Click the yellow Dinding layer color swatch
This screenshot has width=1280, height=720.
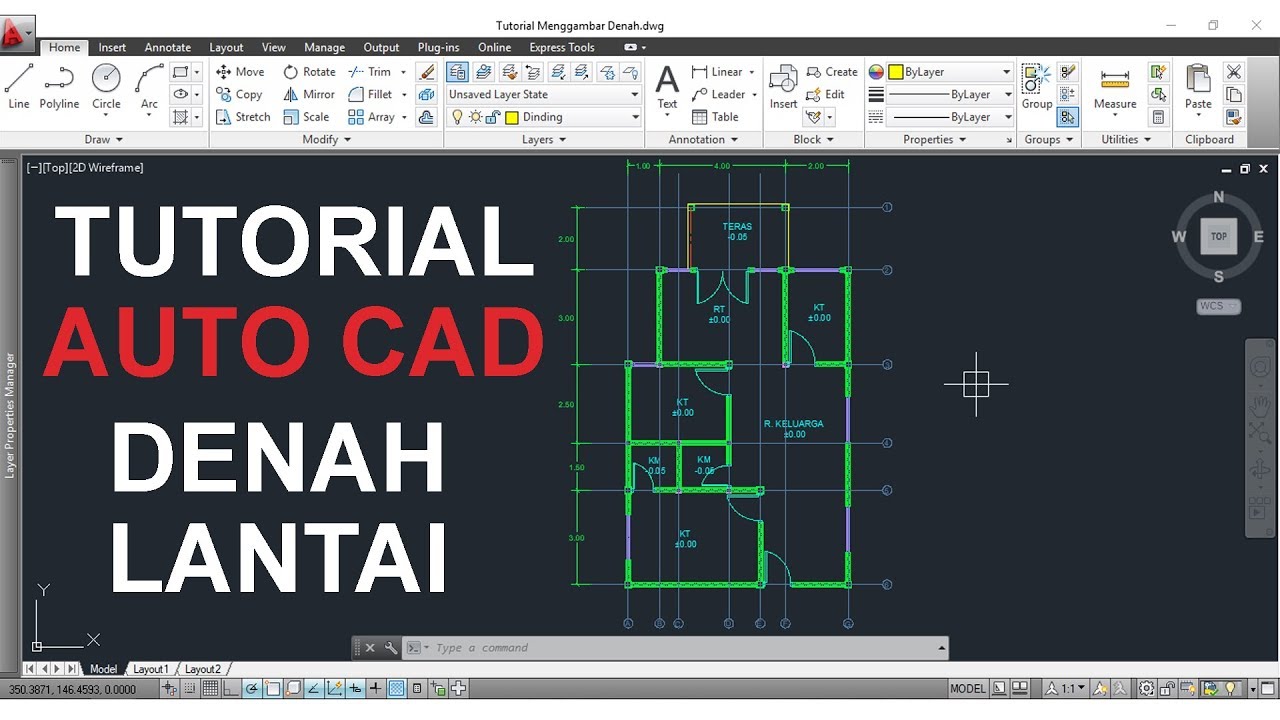(511, 117)
